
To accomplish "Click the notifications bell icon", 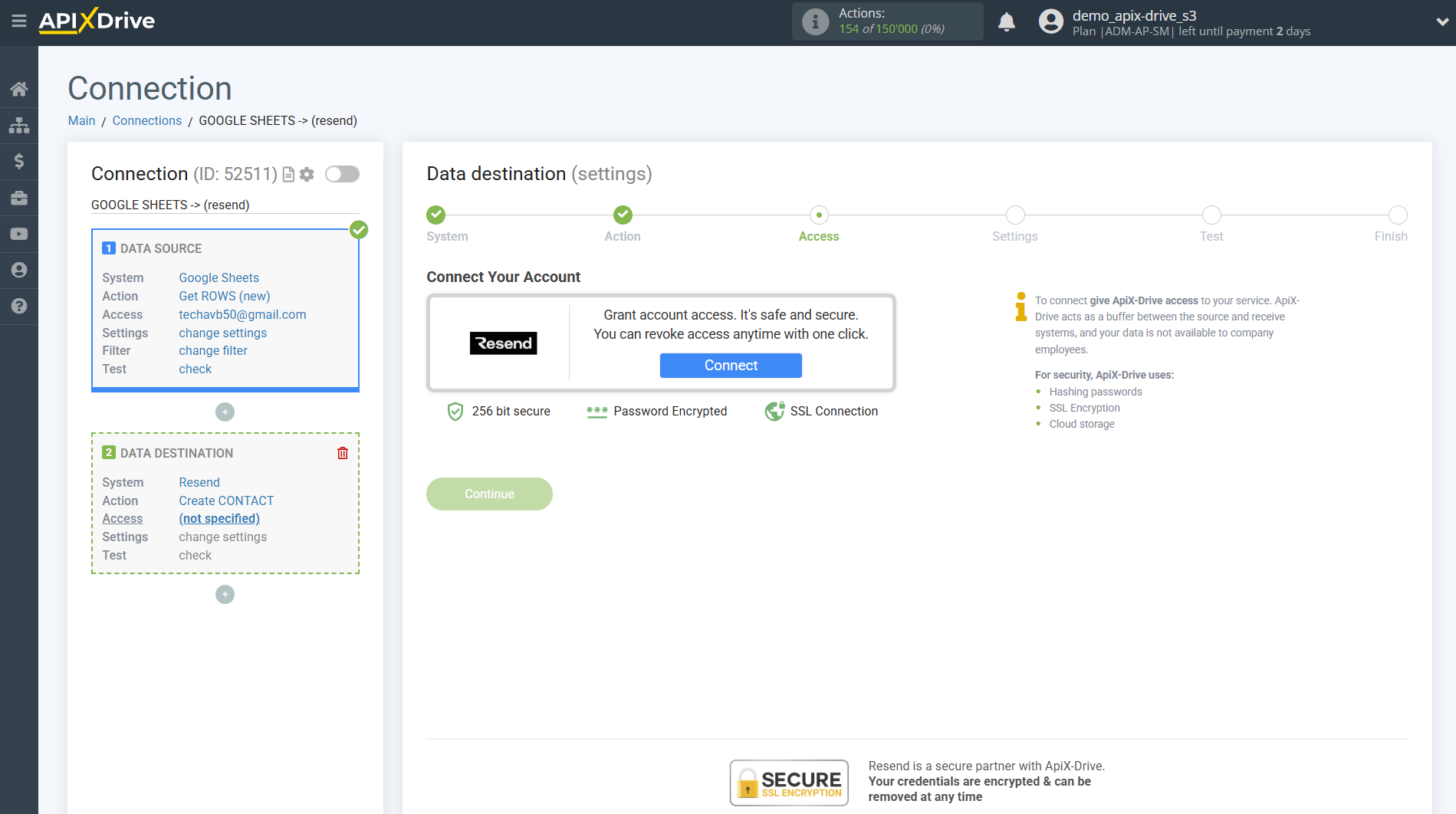I will click(x=1007, y=22).
